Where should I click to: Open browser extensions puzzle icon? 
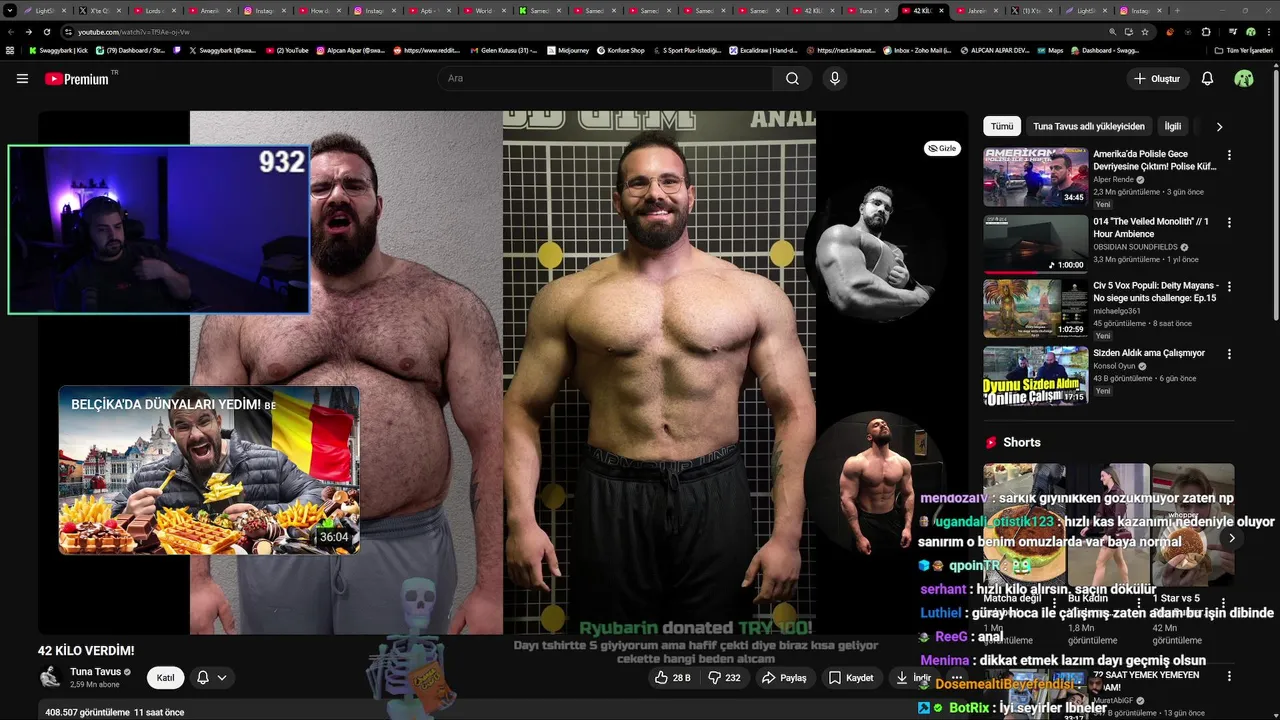(x=1206, y=32)
